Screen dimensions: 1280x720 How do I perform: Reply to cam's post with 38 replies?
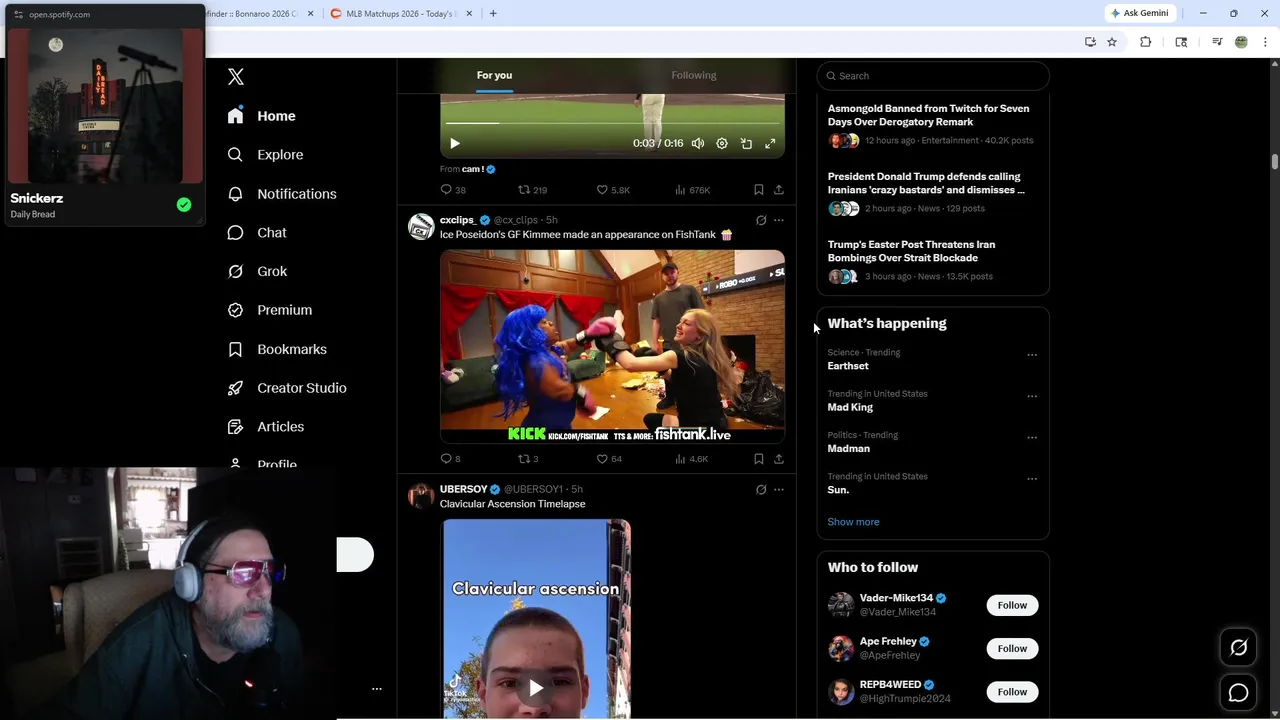tap(453, 190)
